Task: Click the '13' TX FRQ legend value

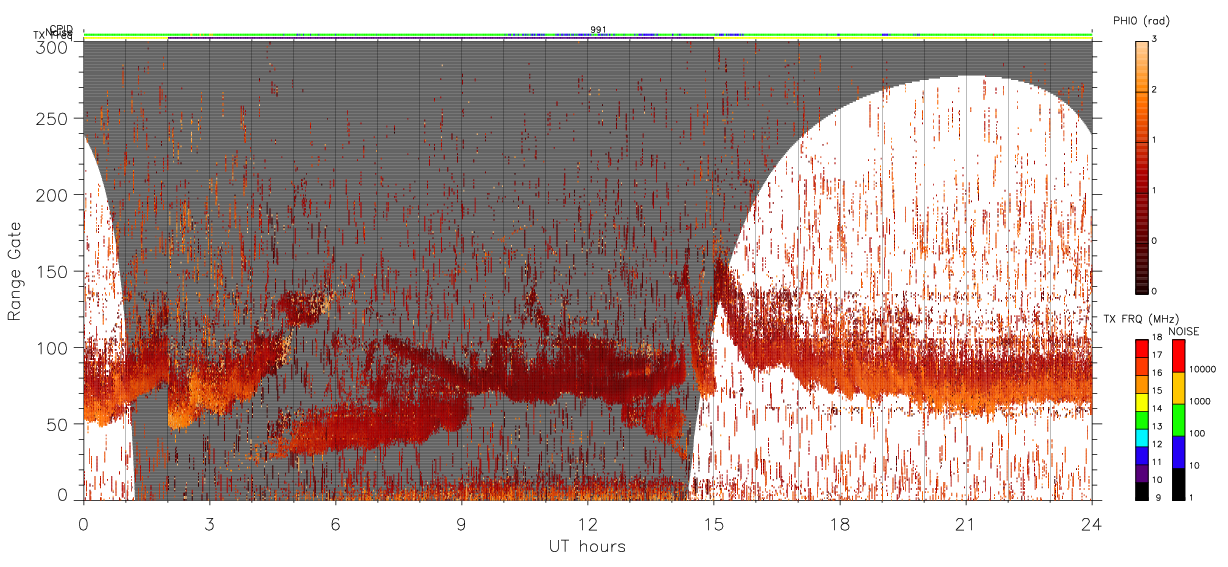Action: [x=1157, y=426]
